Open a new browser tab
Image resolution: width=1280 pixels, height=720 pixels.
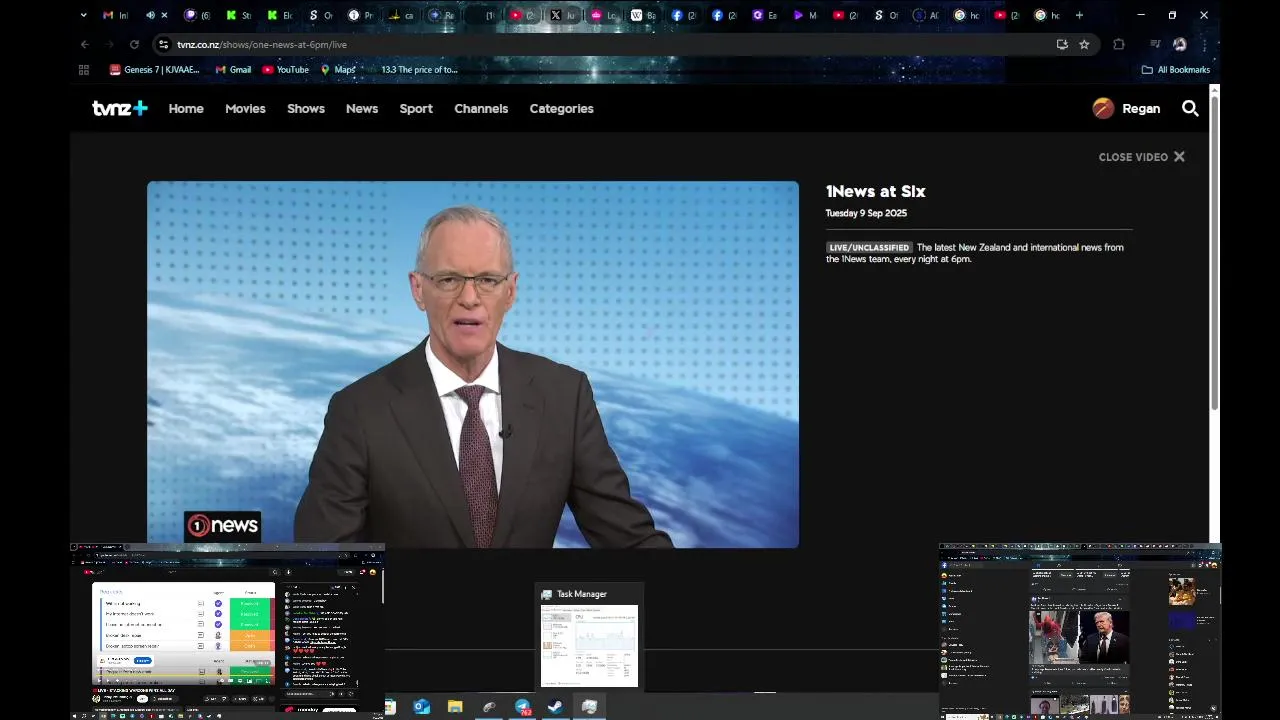click(1079, 15)
